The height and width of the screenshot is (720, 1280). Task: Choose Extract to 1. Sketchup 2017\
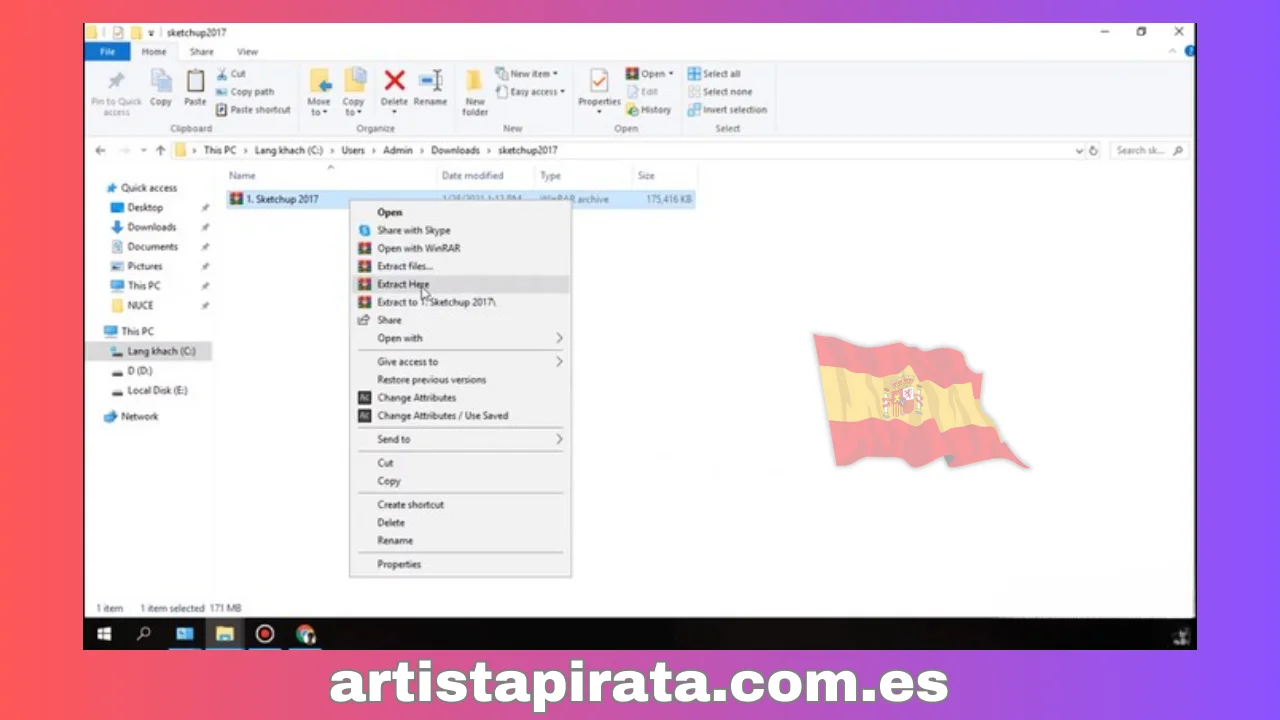click(x=460, y=302)
